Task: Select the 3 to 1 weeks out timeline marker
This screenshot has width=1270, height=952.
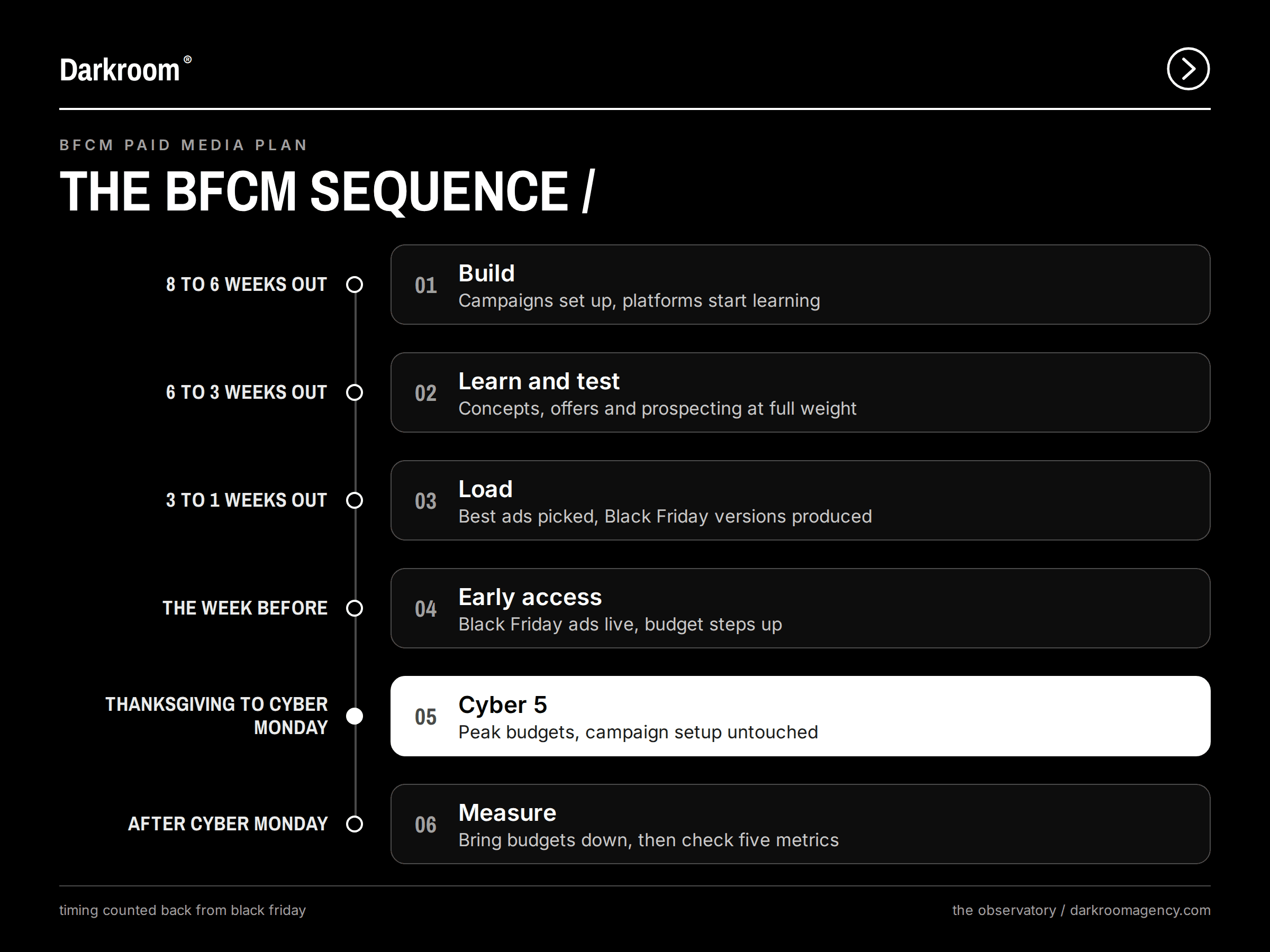Action: click(x=355, y=500)
